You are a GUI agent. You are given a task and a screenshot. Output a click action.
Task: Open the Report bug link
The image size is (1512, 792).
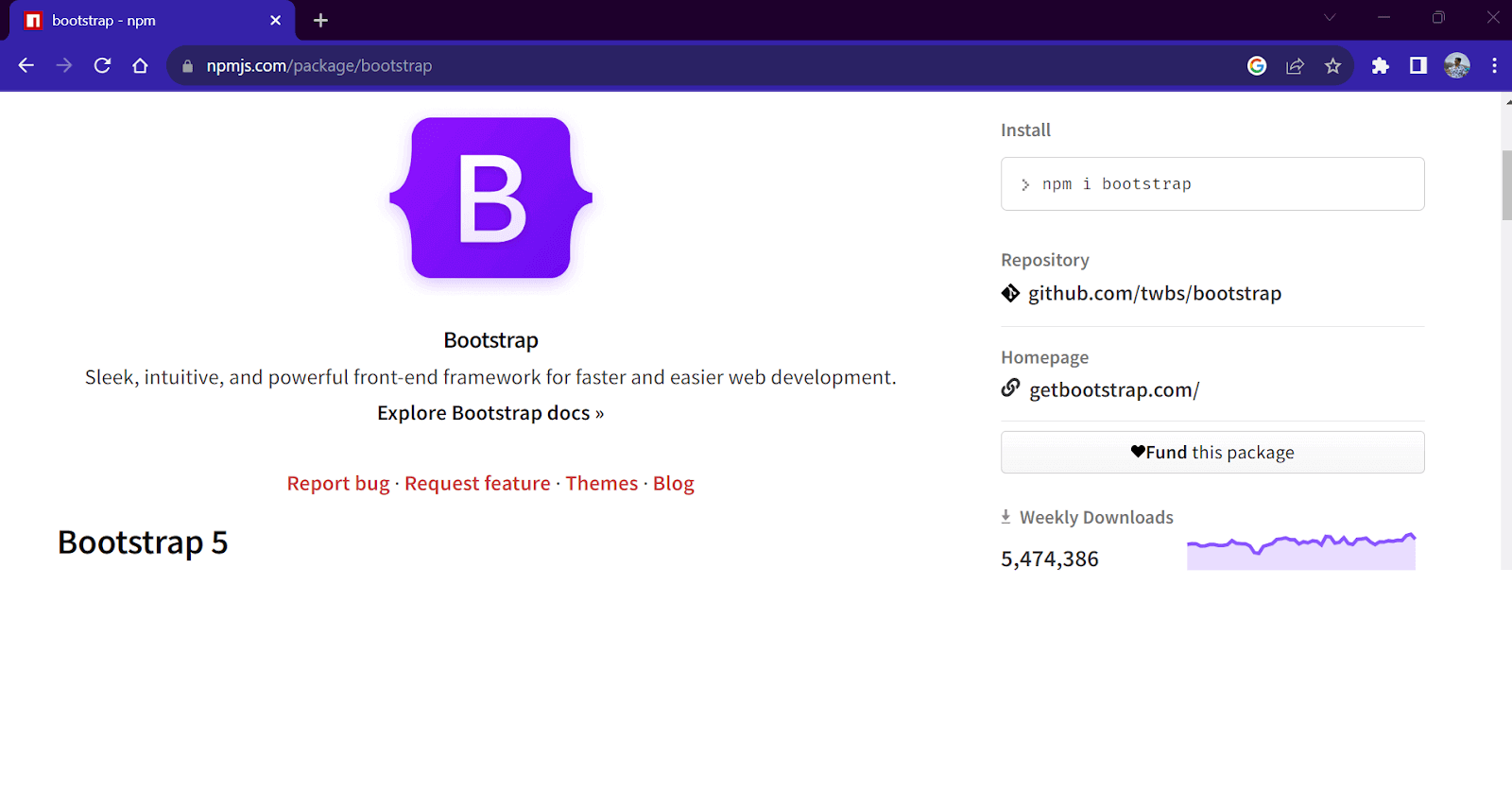pyautogui.click(x=338, y=483)
